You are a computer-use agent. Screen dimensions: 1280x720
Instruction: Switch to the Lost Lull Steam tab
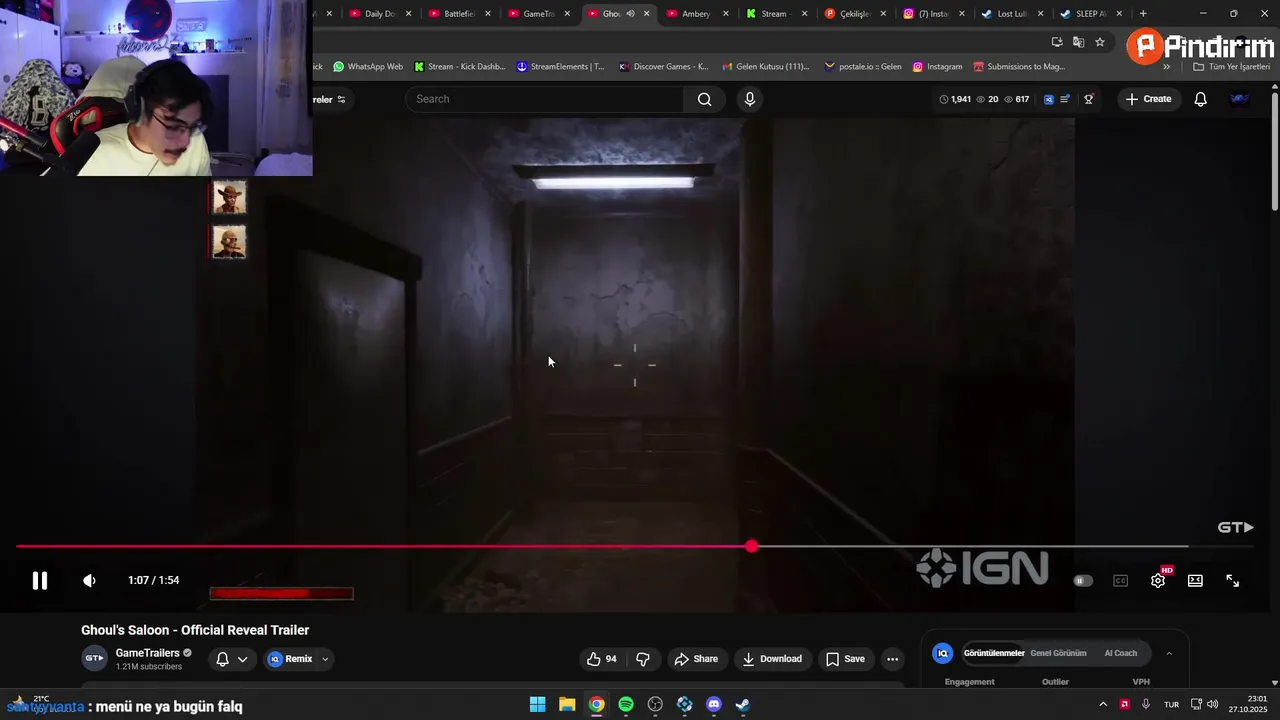(x=1012, y=14)
